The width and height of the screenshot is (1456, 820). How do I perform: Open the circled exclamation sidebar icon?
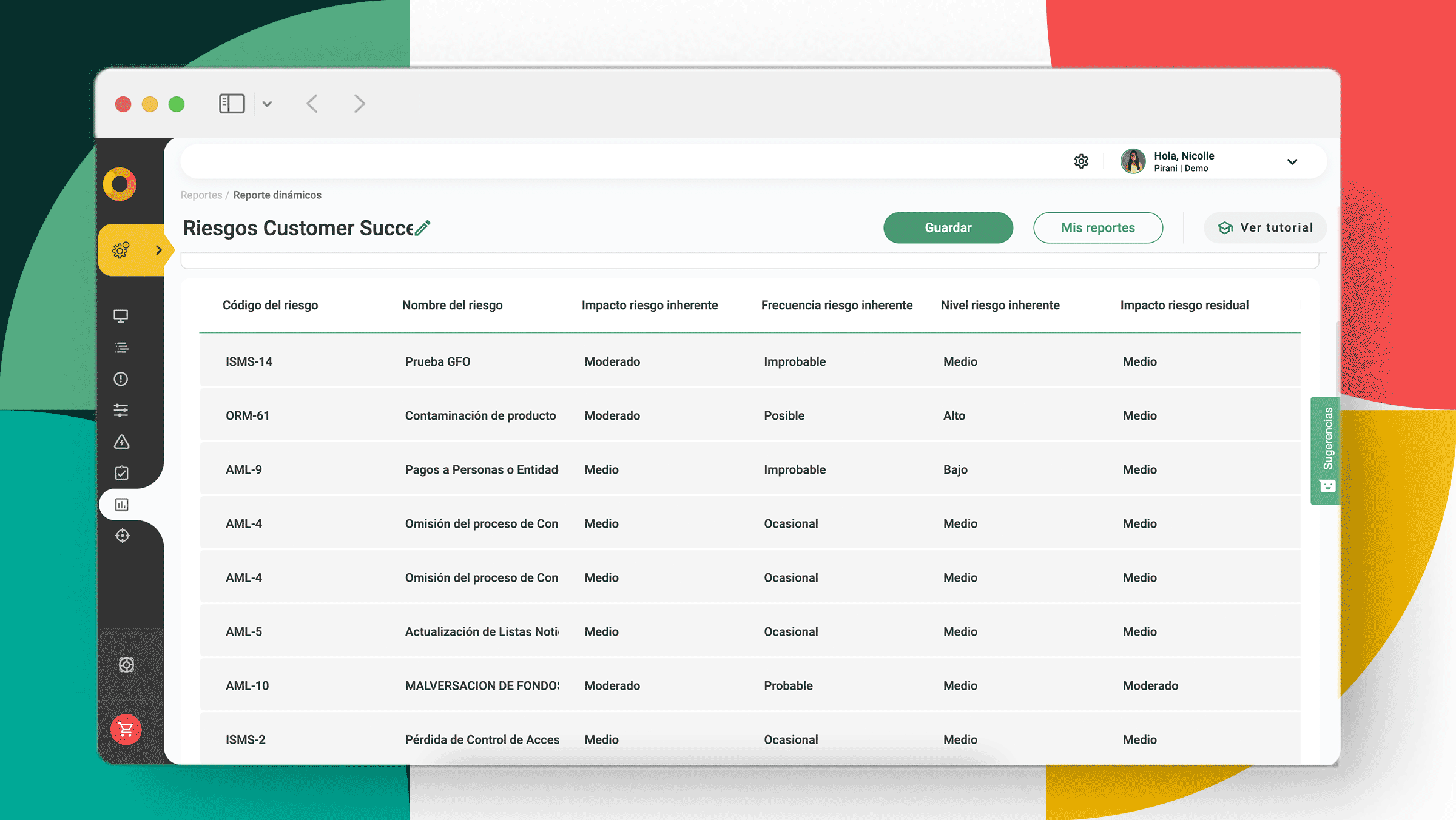click(x=121, y=379)
